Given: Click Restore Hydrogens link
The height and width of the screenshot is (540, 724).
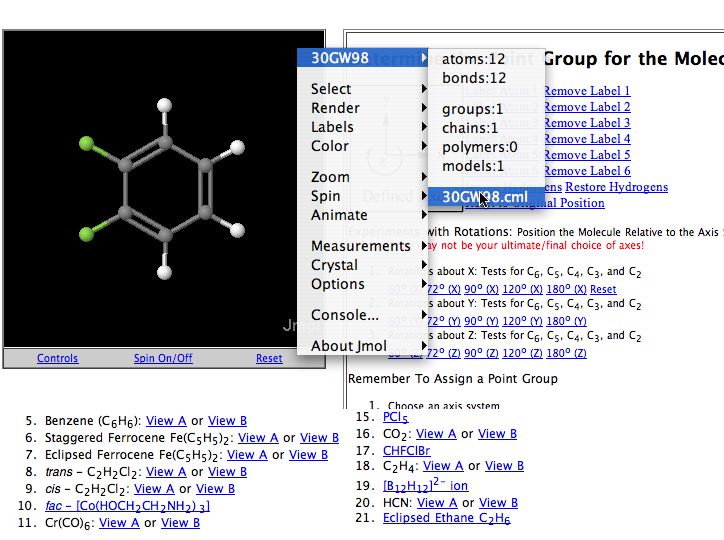Looking at the screenshot, I should [616, 187].
